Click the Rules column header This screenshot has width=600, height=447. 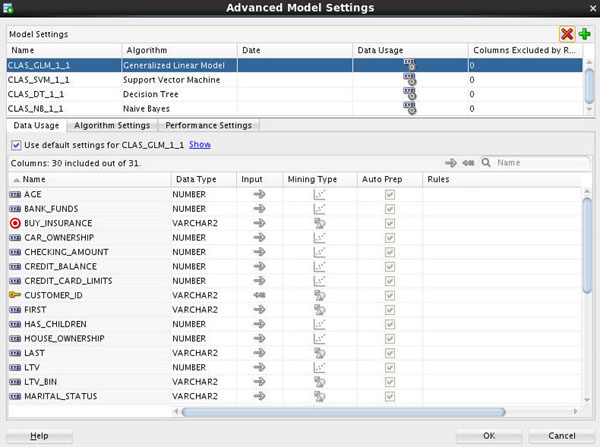[x=502, y=179]
